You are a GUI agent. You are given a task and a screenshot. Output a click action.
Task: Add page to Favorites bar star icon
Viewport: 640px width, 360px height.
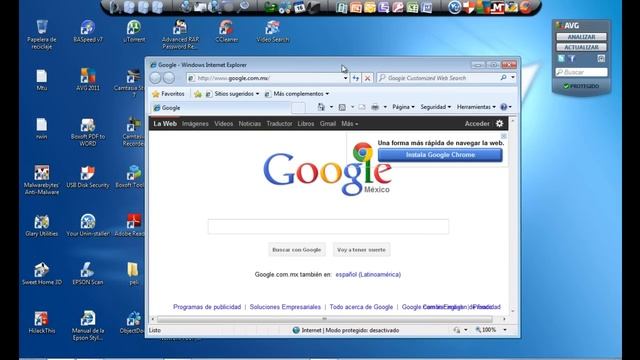pos(198,94)
